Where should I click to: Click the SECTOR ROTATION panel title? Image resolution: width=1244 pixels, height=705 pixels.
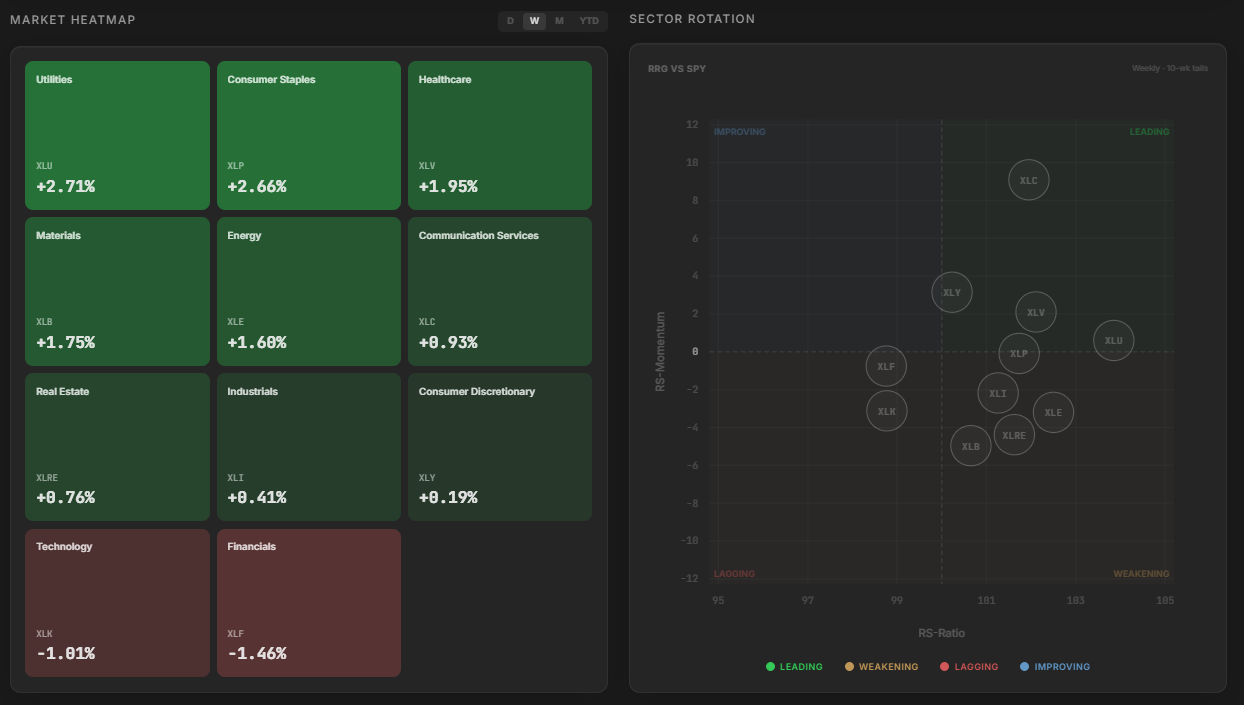point(692,19)
